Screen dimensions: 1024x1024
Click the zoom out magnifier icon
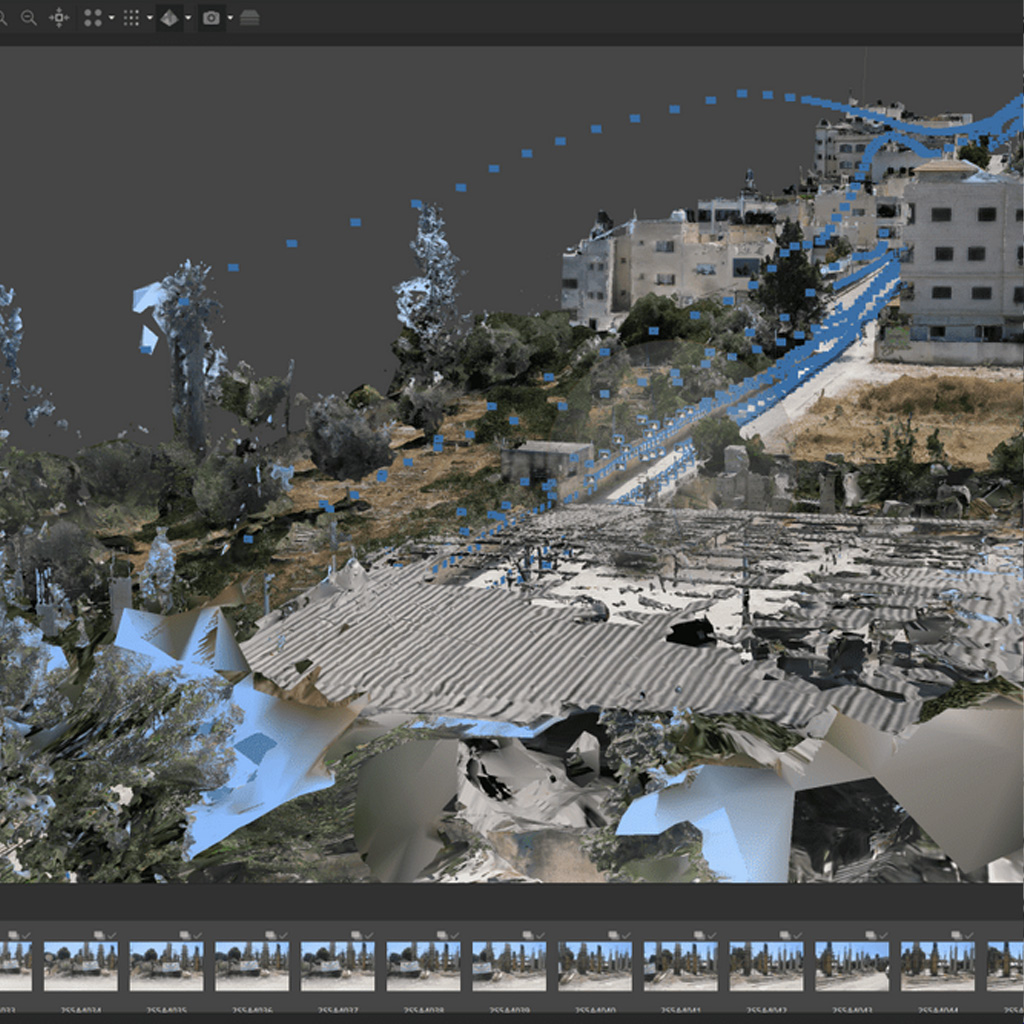coord(29,18)
